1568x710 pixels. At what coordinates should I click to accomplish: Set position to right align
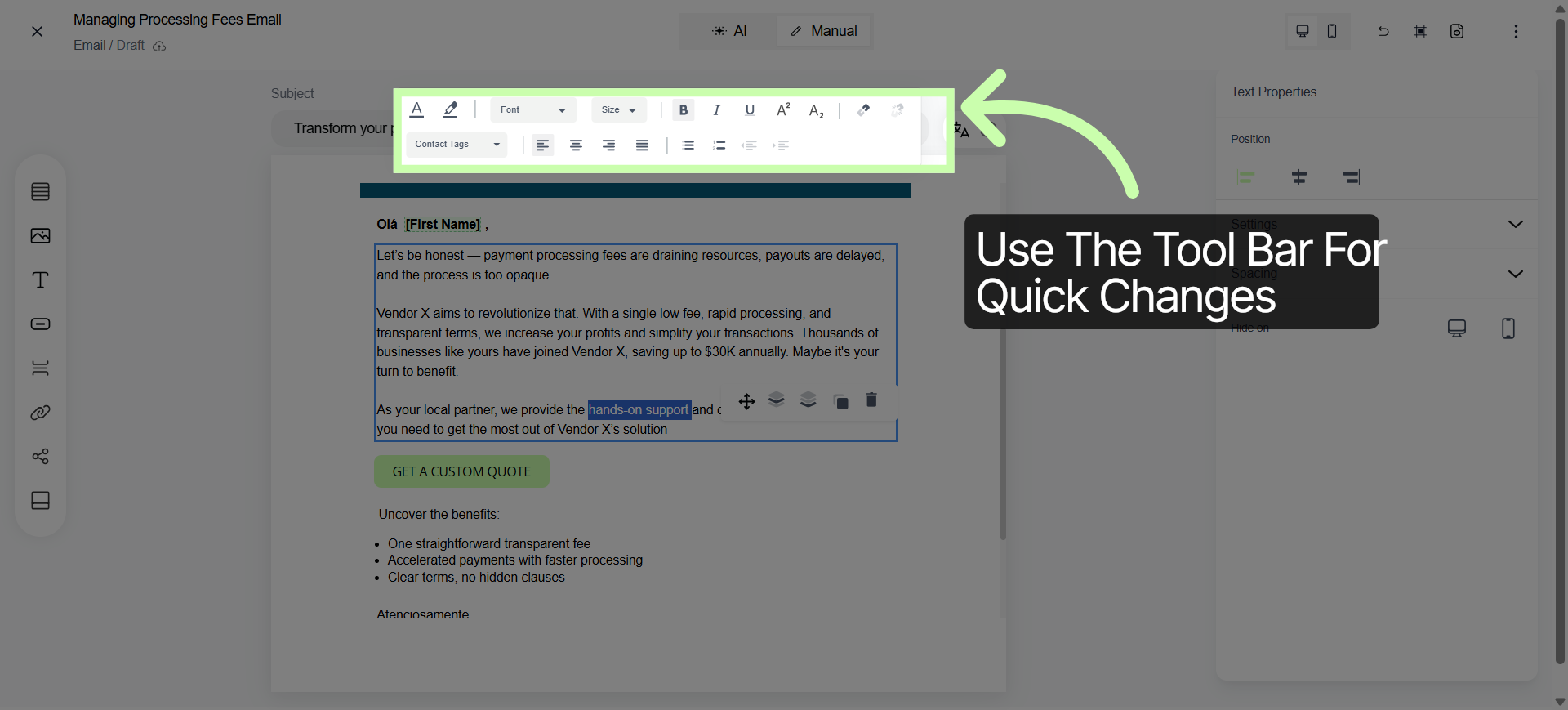click(x=1352, y=176)
